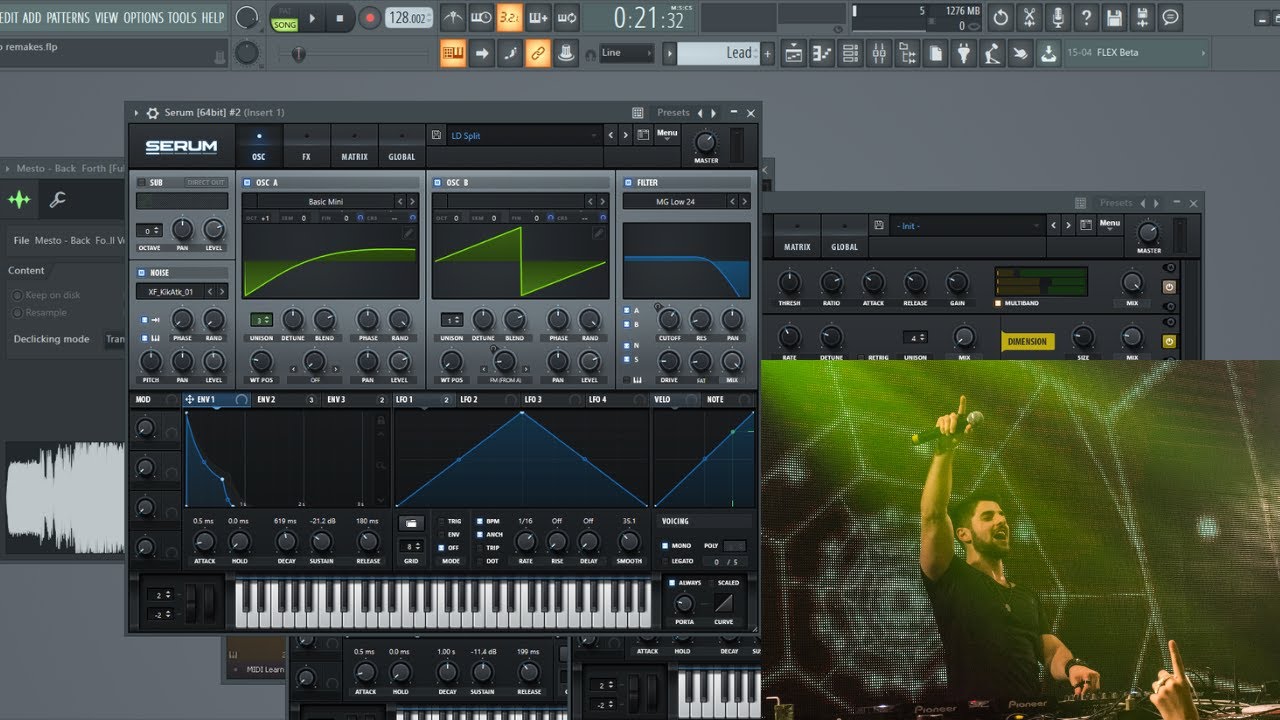Select previous OSC A wavetable arrow
The height and width of the screenshot is (720, 1280).
pos(399,202)
